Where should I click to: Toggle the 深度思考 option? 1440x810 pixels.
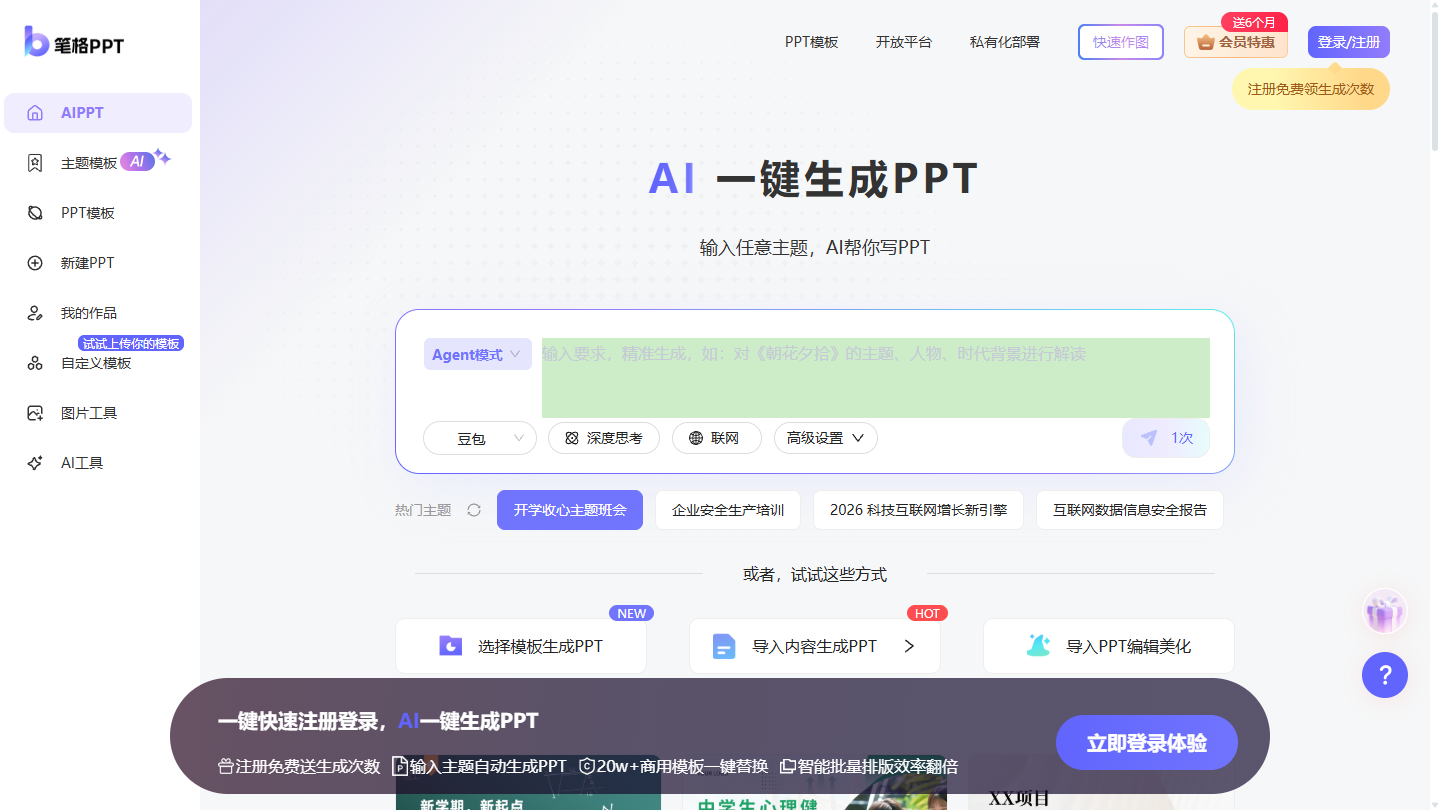pyautogui.click(x=604, y=438)
